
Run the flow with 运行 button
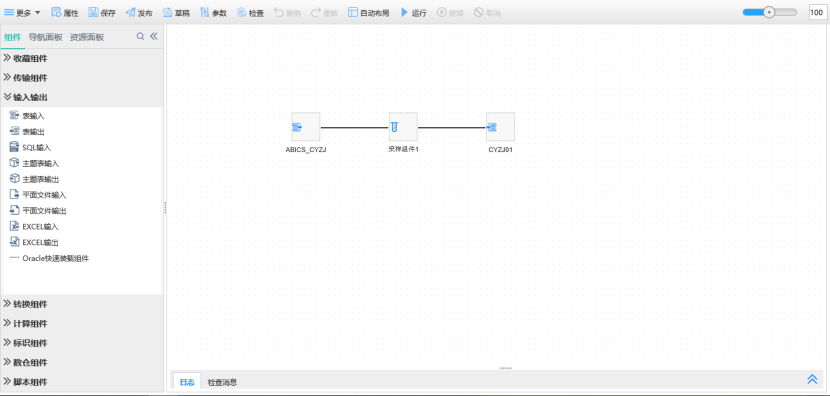point(413,13)
